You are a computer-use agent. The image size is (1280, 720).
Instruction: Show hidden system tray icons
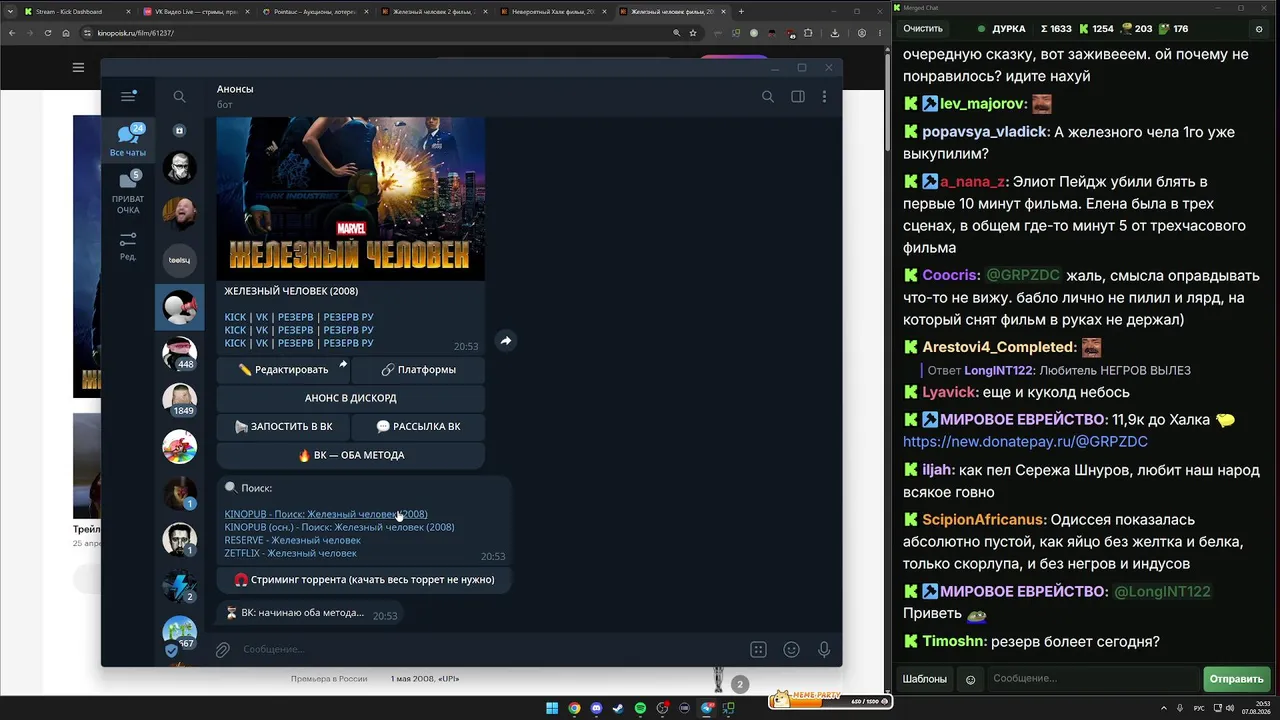(1165, 709)
